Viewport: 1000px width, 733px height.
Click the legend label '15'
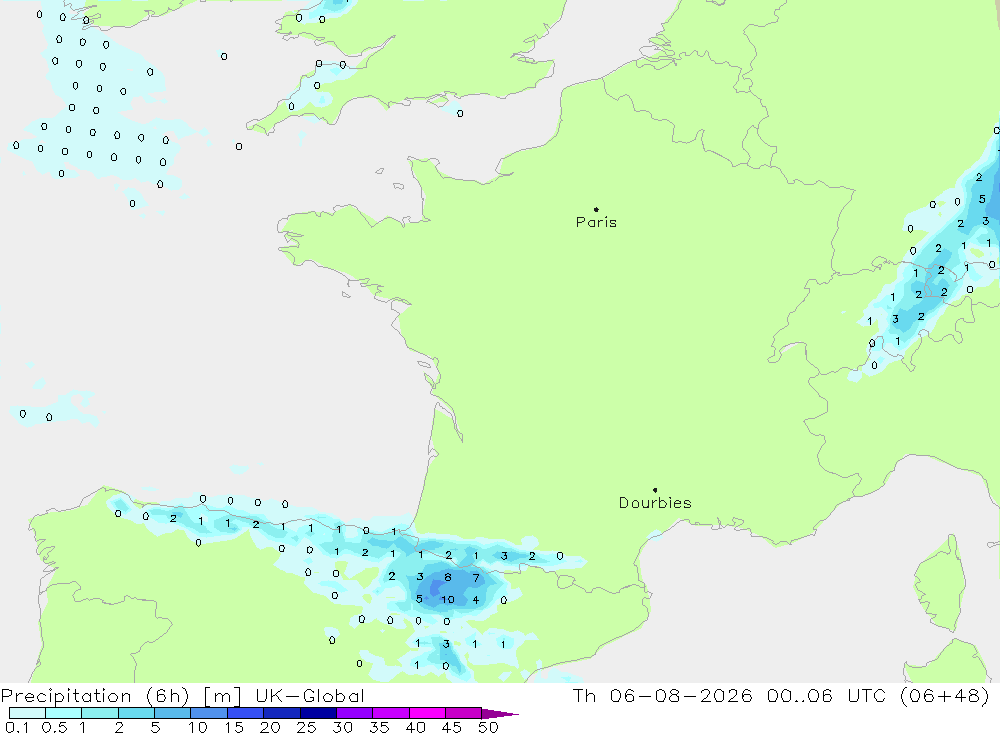[234, 727]
